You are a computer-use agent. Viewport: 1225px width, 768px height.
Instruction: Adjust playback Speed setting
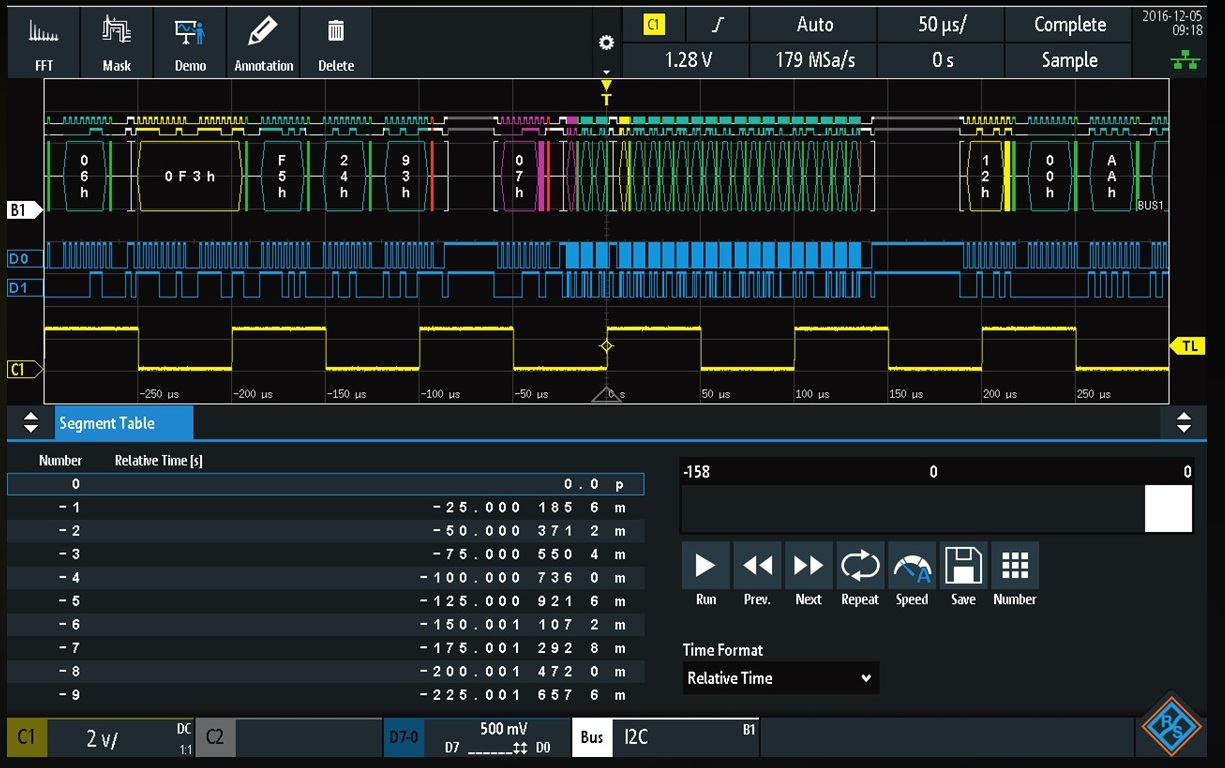(911, 575)
